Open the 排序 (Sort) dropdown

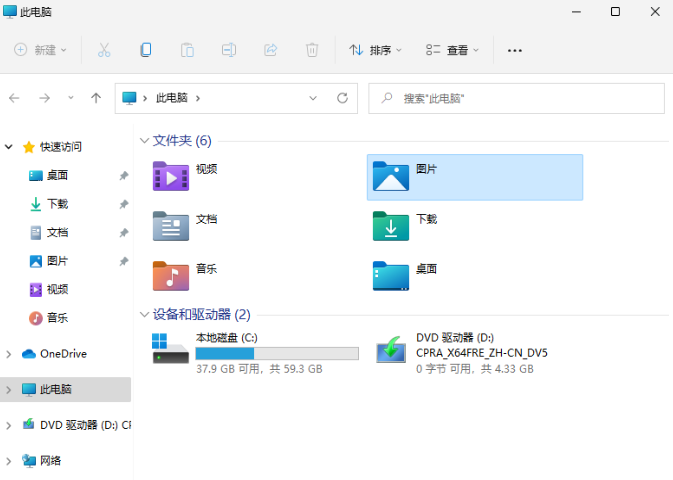375,49
